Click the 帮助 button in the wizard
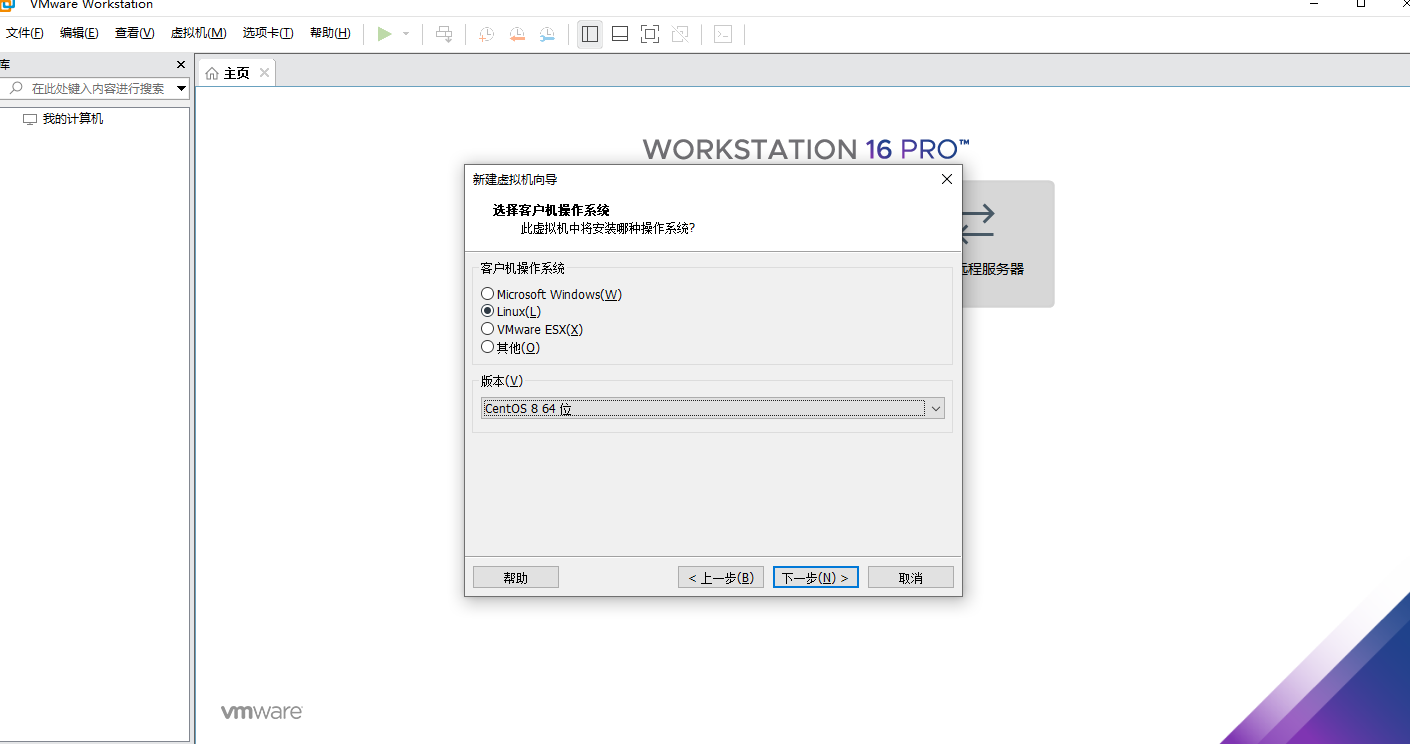Screen dimensions: 1410x744 (516, 578)
